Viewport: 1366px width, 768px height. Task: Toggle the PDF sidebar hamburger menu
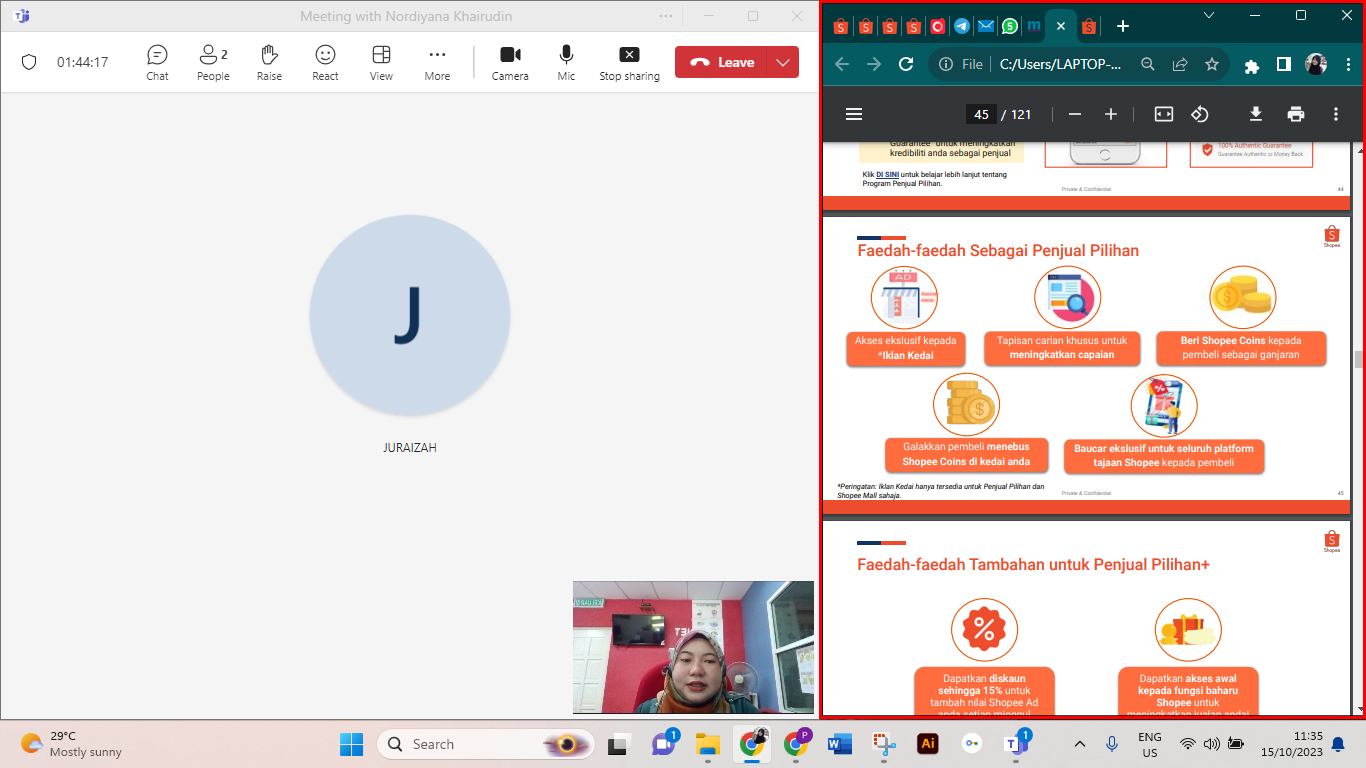pos(854,114)
